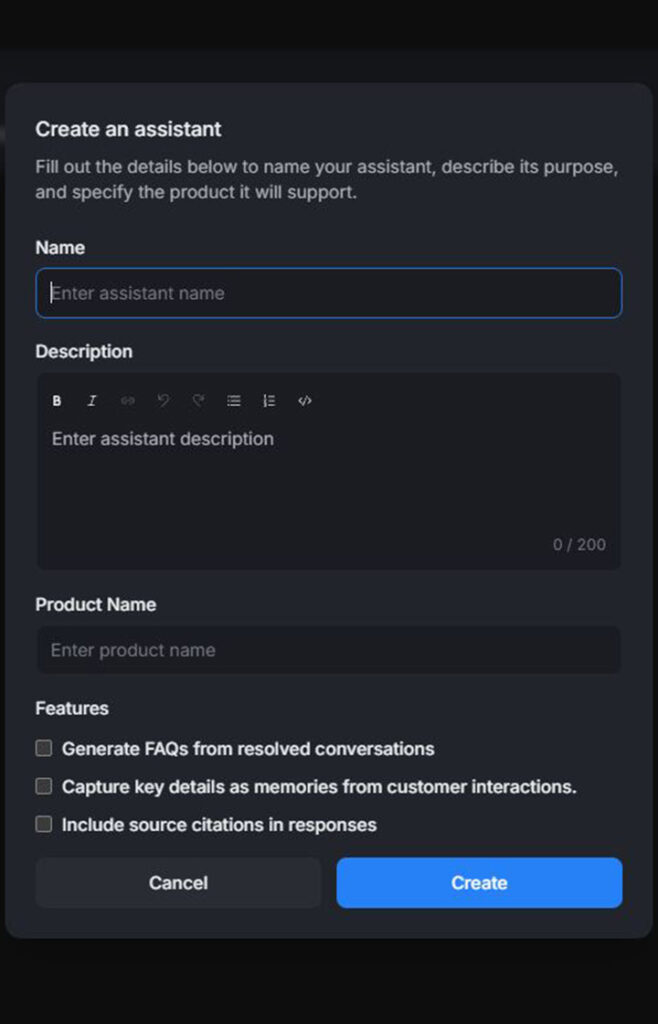Screen dimensions: 658x1024
Task: Enable 'Include source citations in responses'
Action: (x=43, y=824)
